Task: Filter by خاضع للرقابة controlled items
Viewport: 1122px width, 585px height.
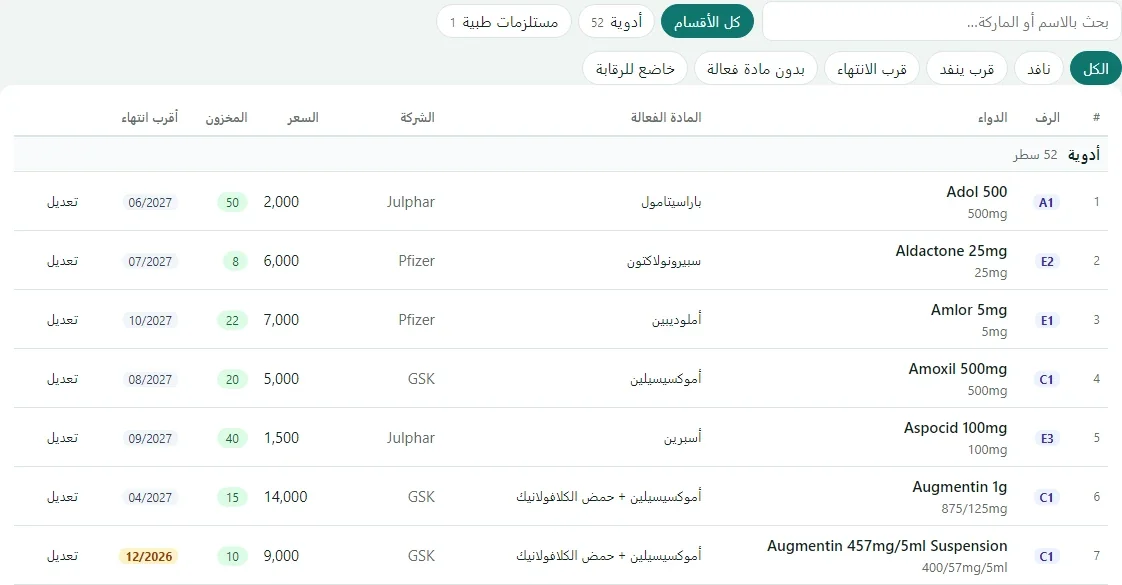Action: tap(635, 69)
